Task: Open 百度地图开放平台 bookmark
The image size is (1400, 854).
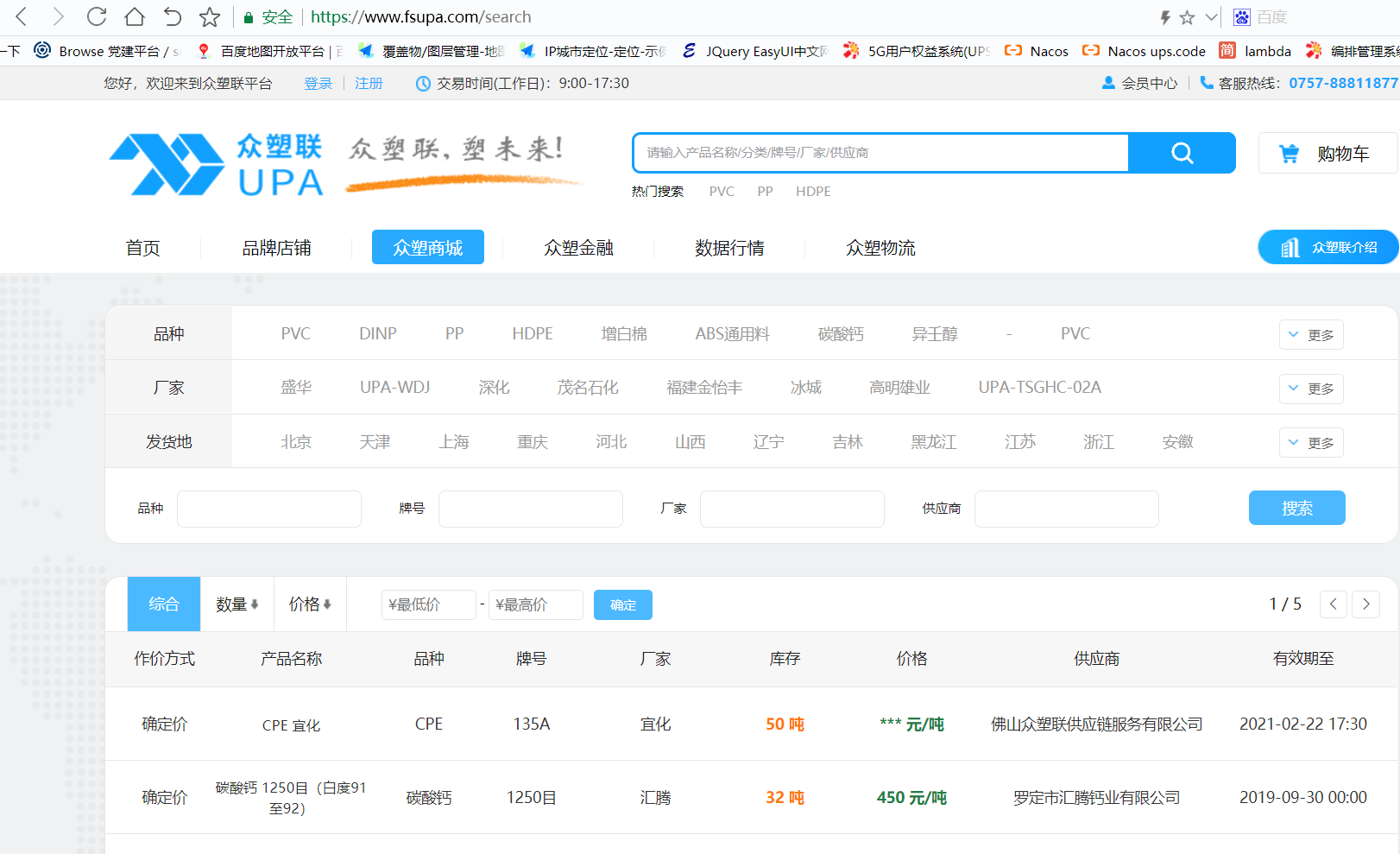Action: [269, 51]
